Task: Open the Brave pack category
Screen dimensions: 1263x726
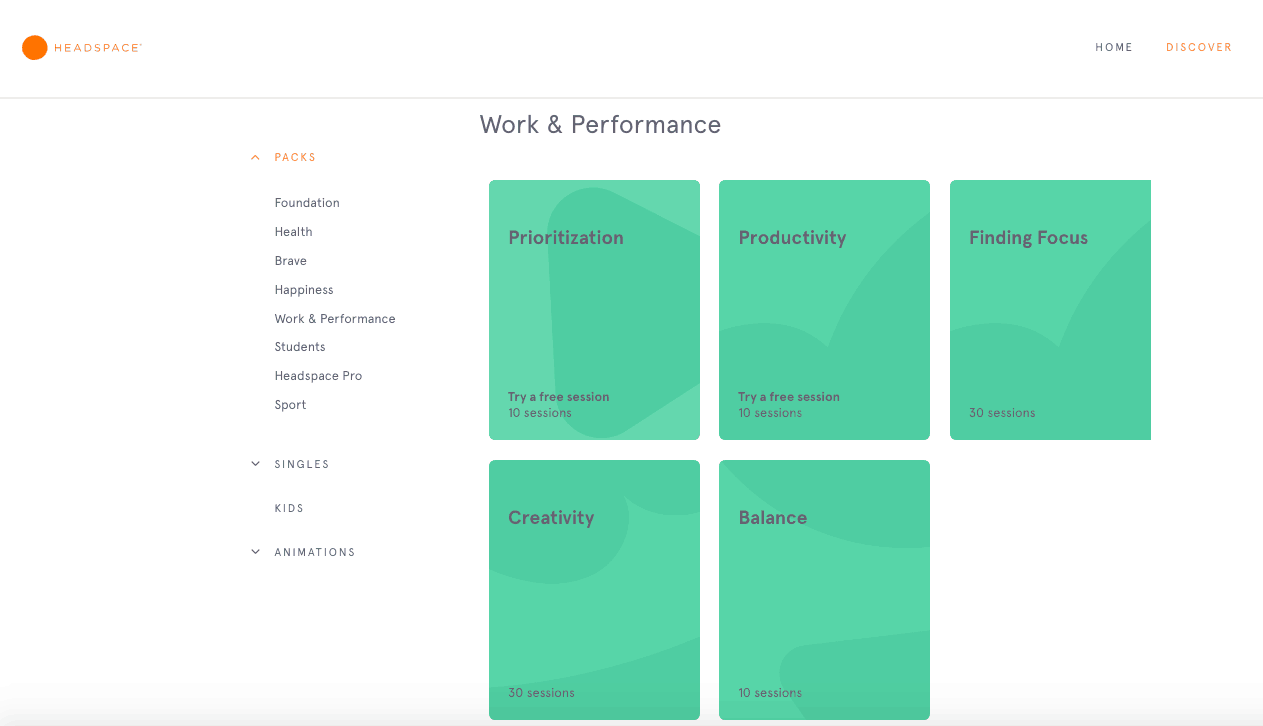Action: 291,261
